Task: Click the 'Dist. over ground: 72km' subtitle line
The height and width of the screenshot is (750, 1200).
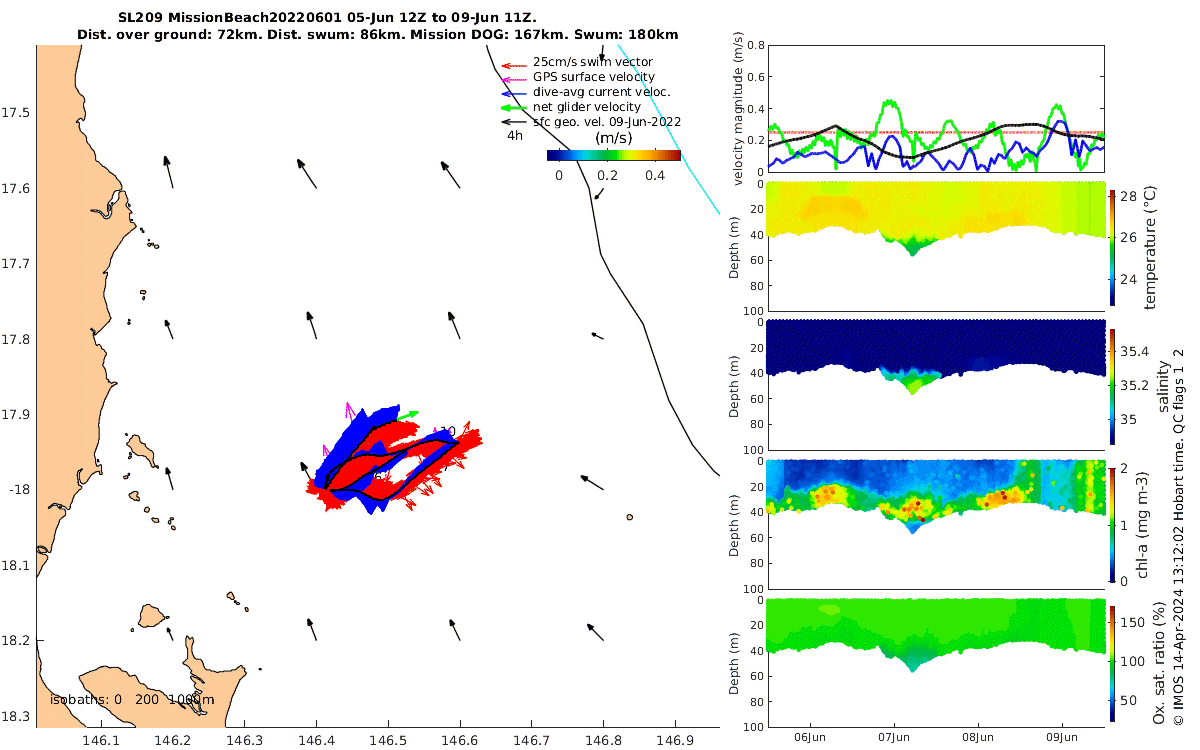Action: pos(378,35)
